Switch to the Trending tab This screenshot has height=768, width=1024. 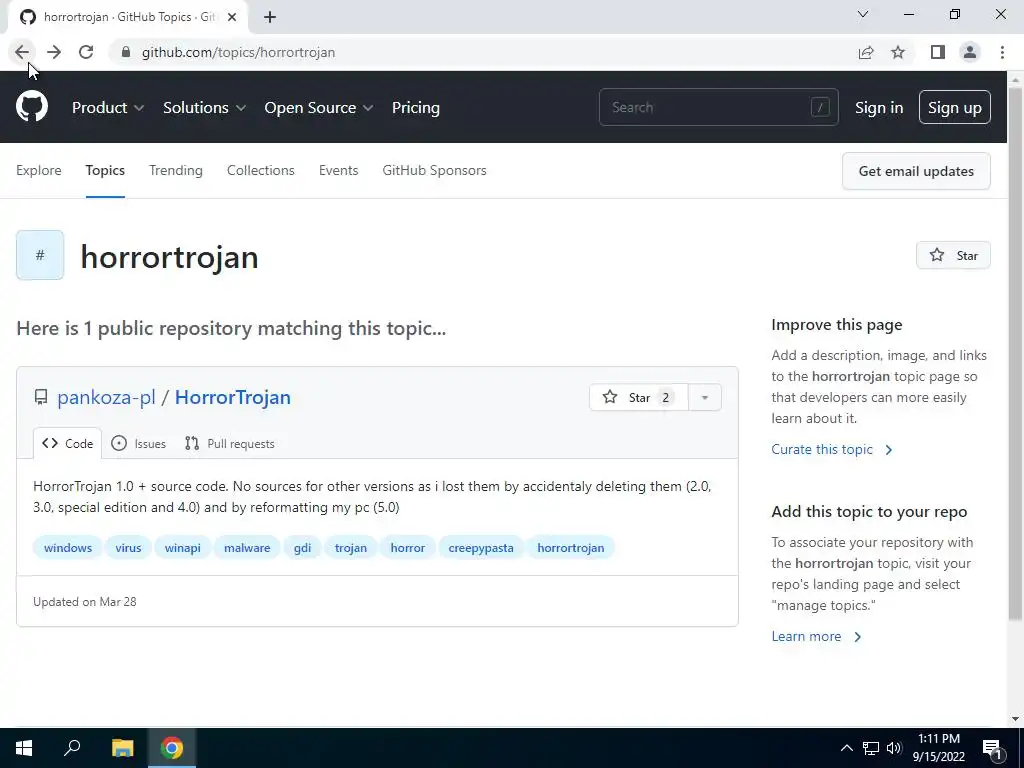pos(176,170)
